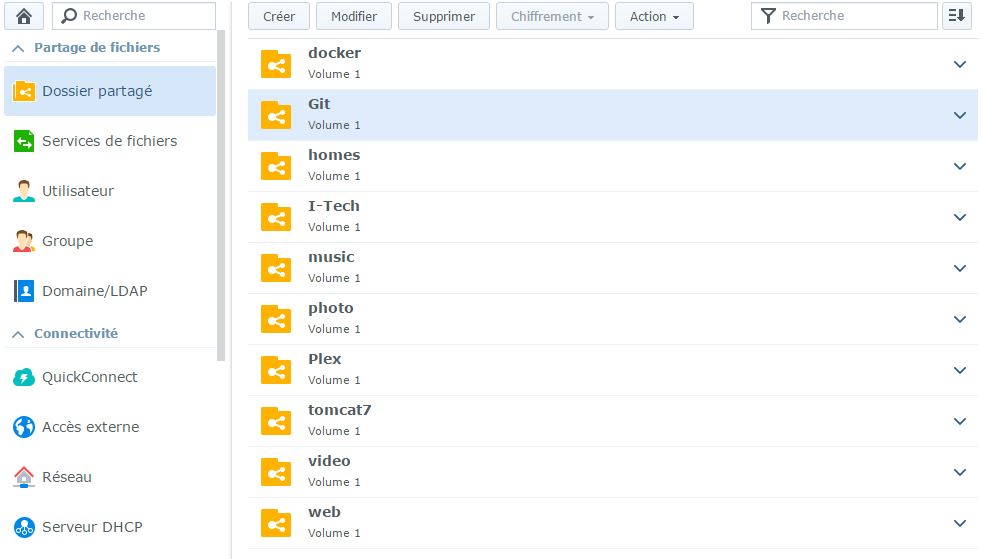Viewport: 983px width, 559px height.
Task: Select the I-Tech folder name
Action: (334, 206)
